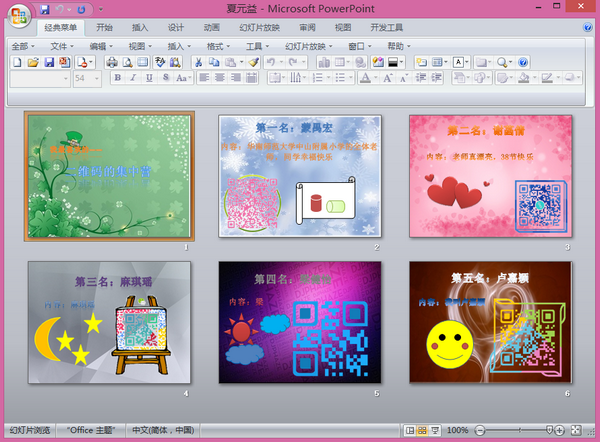This screenshot has width=600, height=442.
Task: Increase indent level icon
Action: [436, 78]
